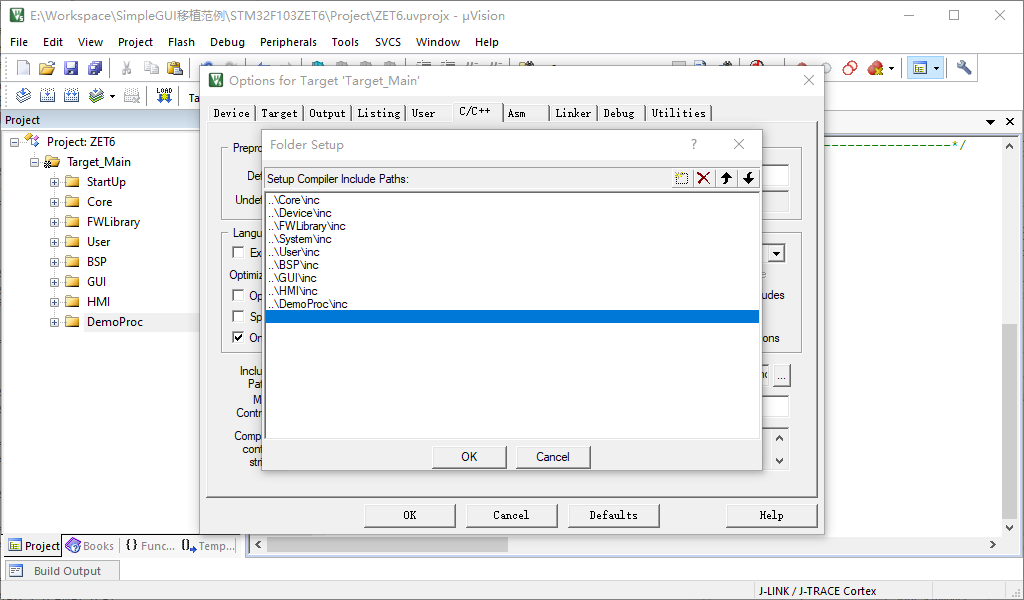Viewport: 1024px width, 600px height.
Task: Switch to the Books tab at bottom
Action: coord(90,546)
